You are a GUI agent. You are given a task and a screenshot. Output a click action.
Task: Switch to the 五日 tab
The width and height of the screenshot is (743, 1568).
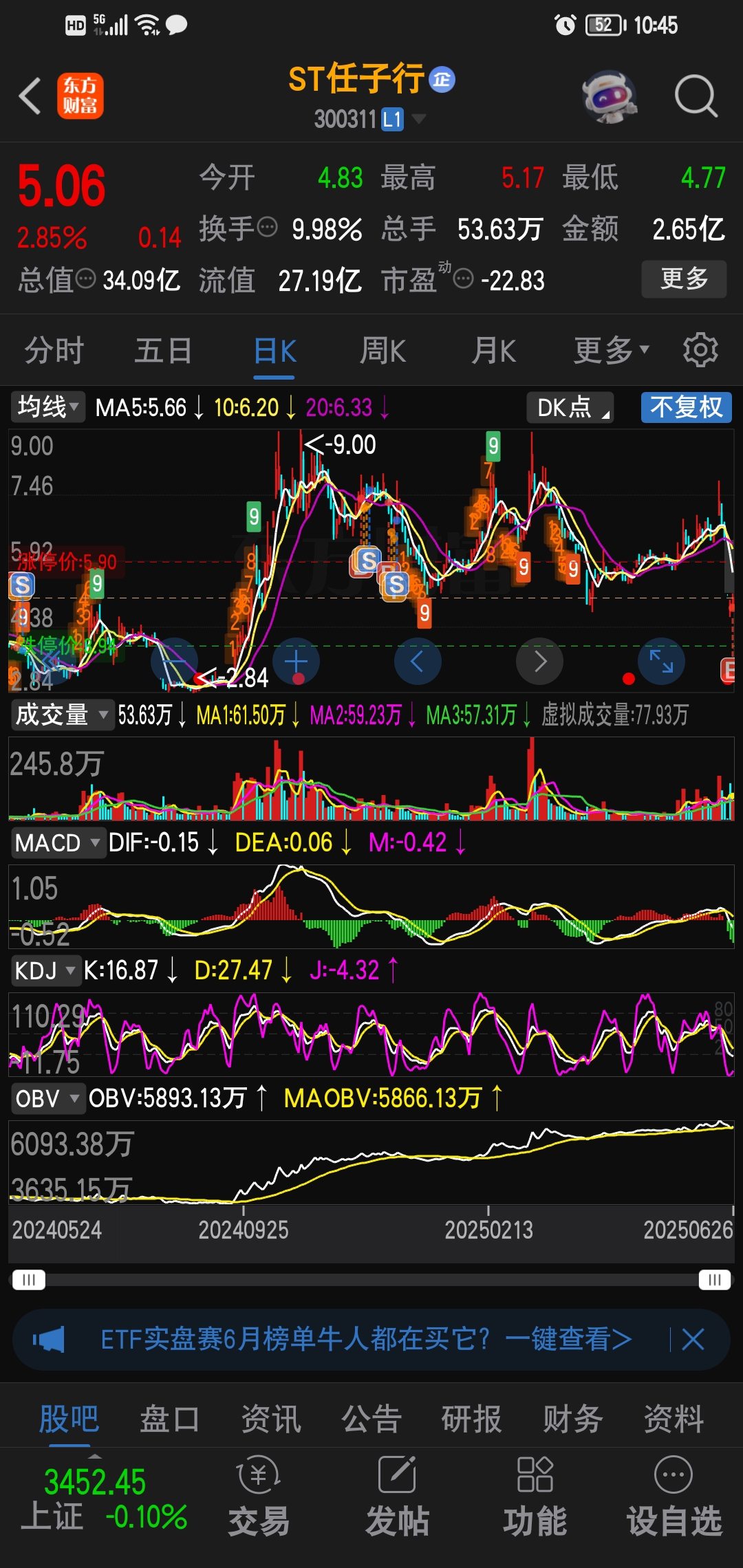click(163, 351)
